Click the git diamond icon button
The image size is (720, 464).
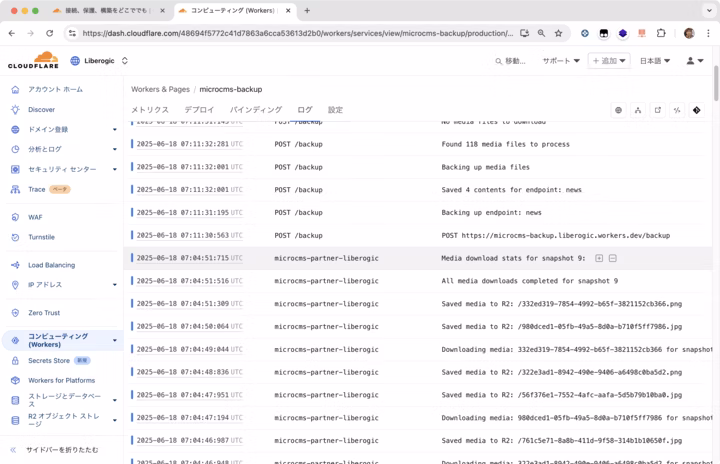(x=696, y=110)
